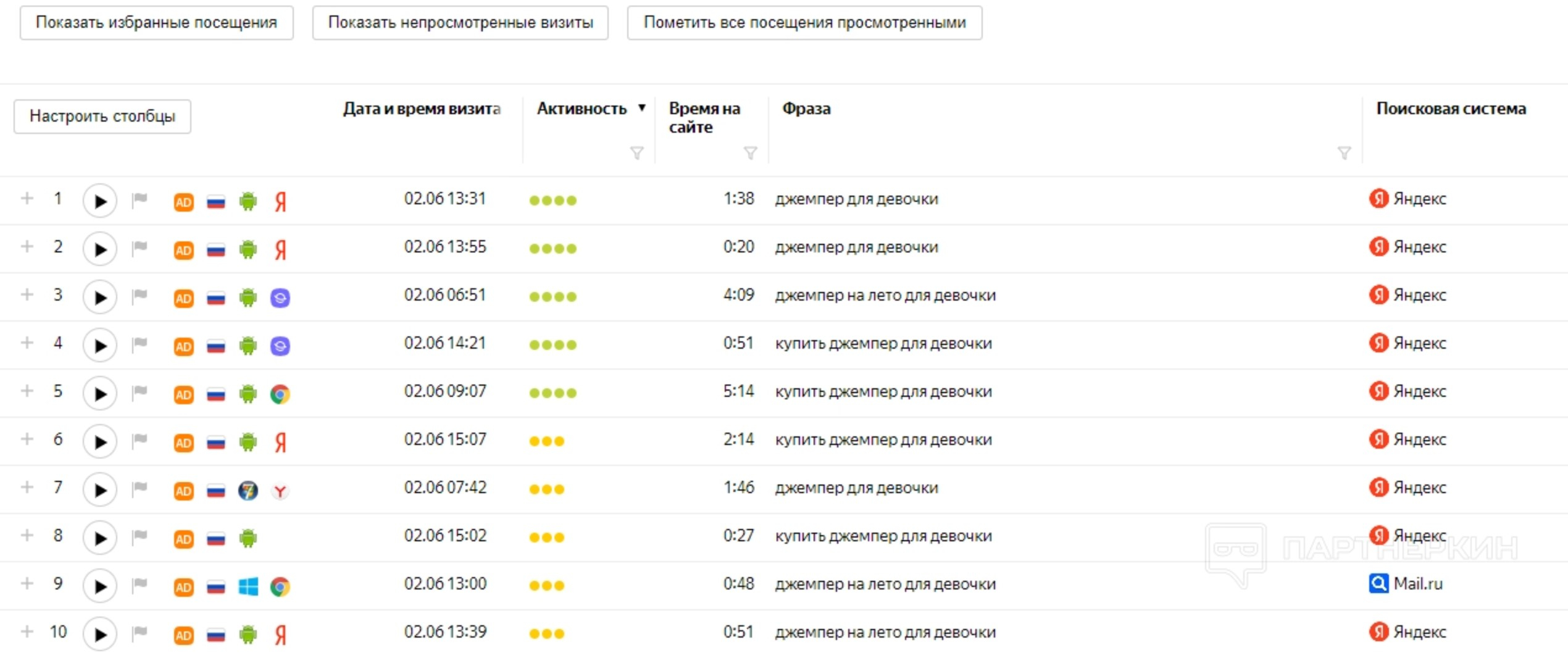
Task: Click Показать непросмотренные визиты button
Action: point(461,23)
